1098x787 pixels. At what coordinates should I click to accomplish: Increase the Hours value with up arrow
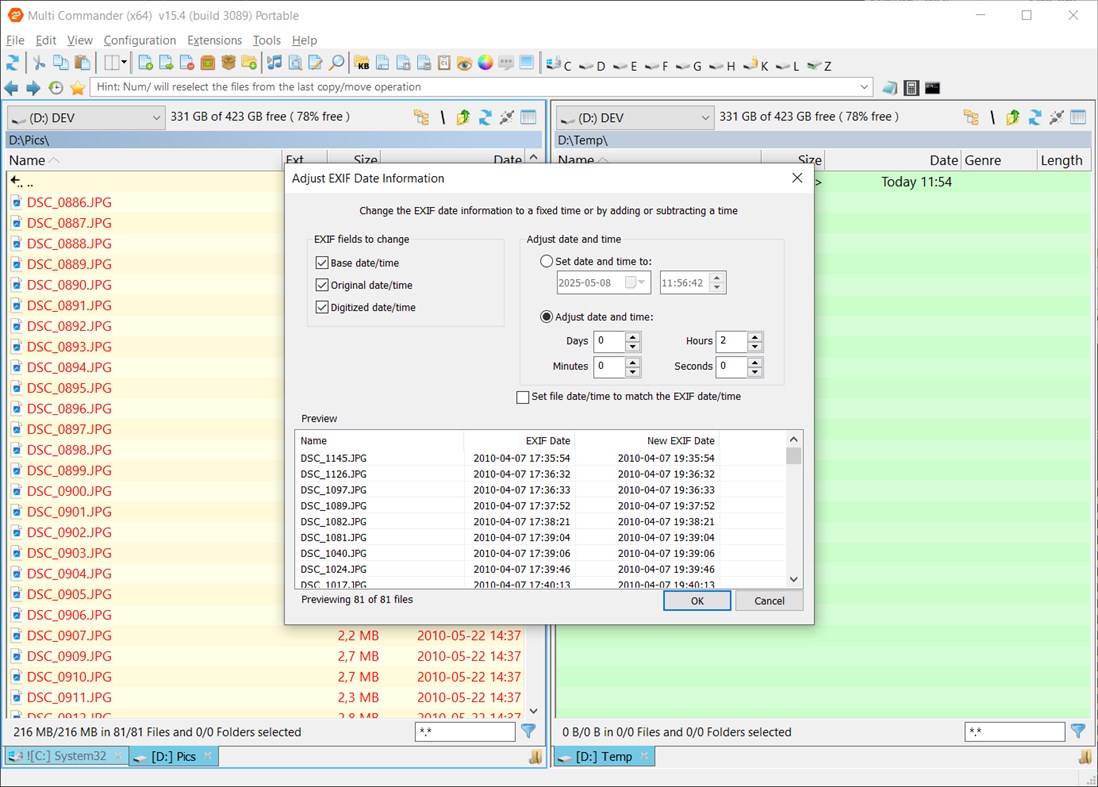click(755, 336)
